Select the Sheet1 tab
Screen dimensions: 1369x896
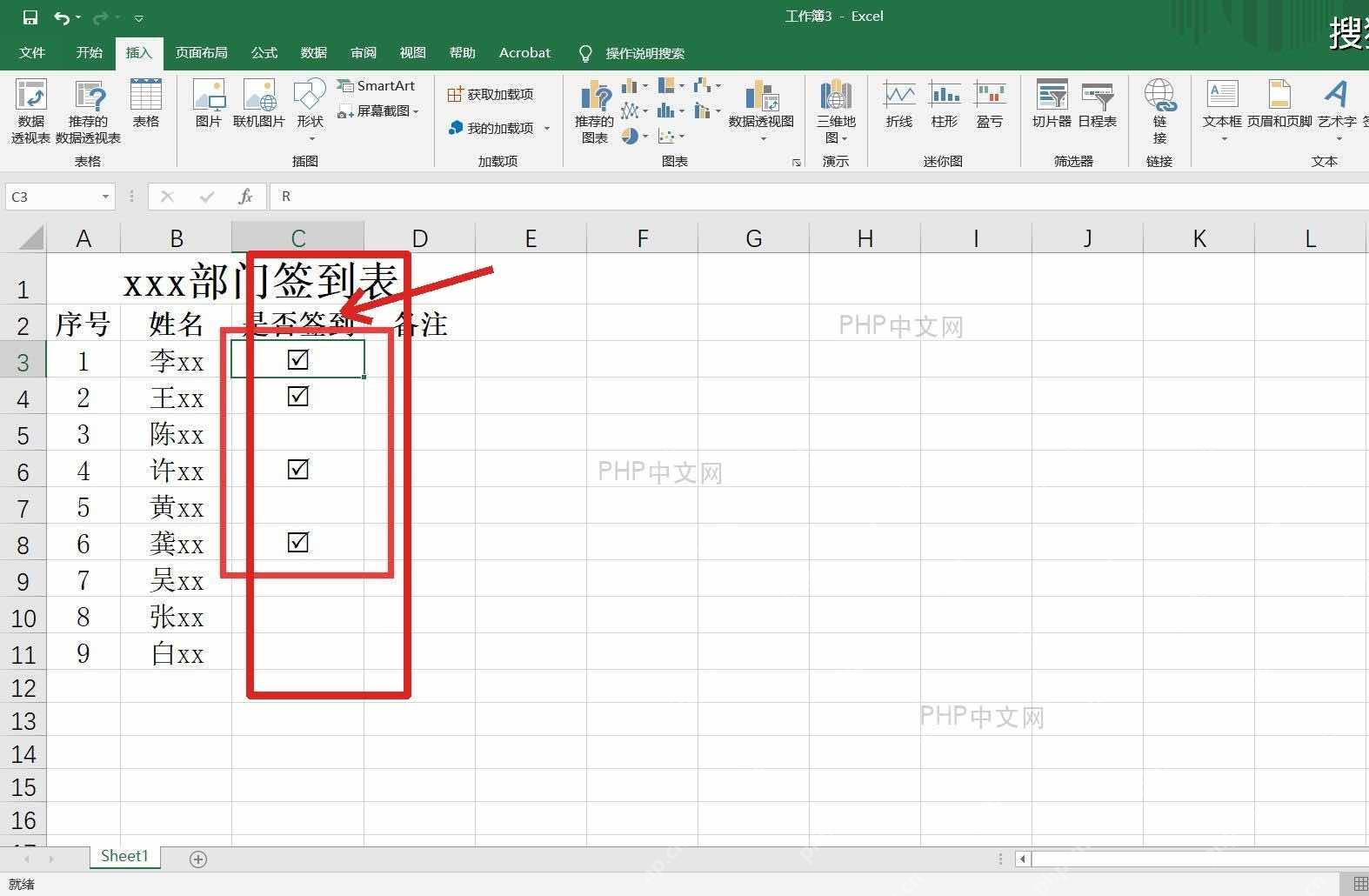point(124,856)
